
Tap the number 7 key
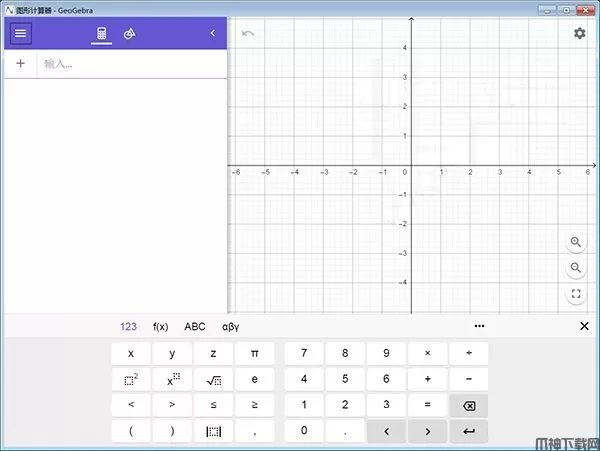[x=304, y=353]
